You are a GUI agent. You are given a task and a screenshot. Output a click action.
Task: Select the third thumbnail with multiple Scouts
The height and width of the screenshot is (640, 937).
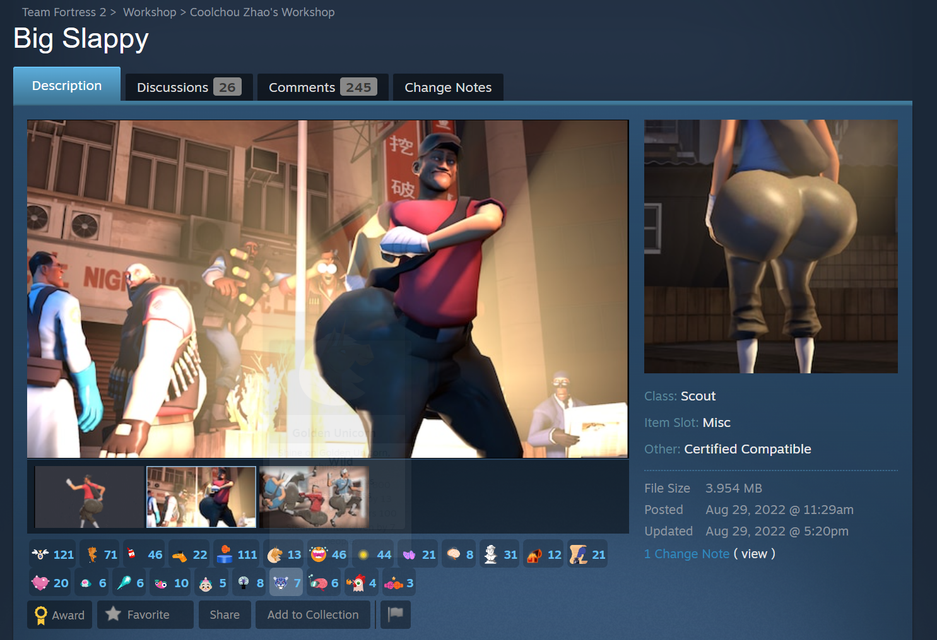pos(314,497)
